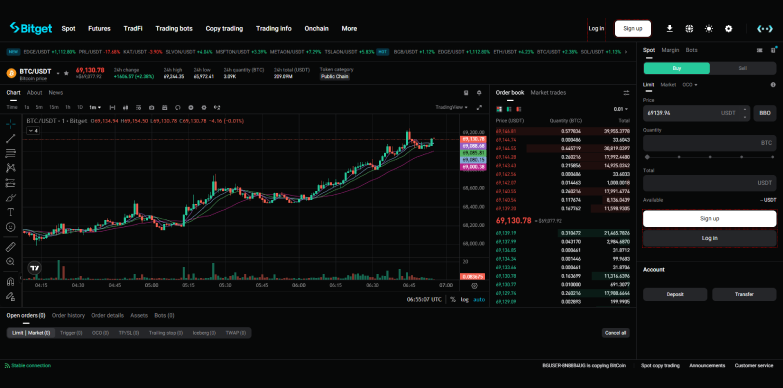This screenshot has height=388, width=783.
Task: Open the Order history tab
Action: click(x=68, y=316)
